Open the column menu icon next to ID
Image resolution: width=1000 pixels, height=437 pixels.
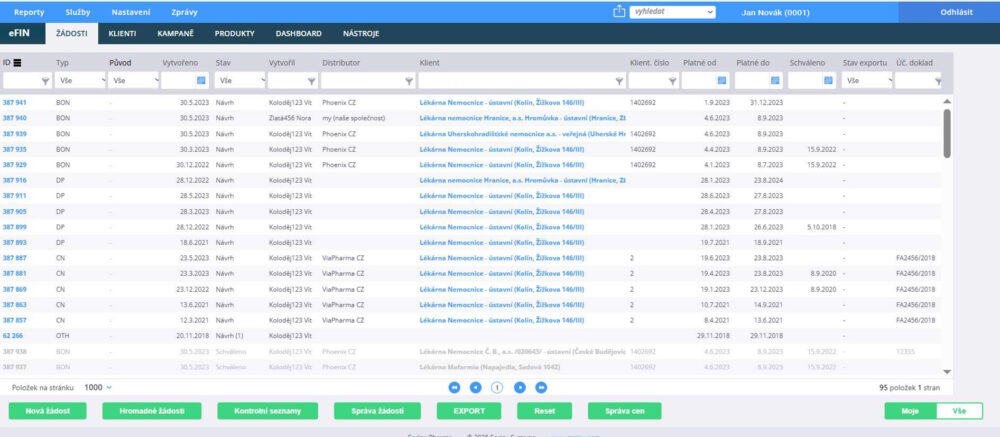(17, 62)
